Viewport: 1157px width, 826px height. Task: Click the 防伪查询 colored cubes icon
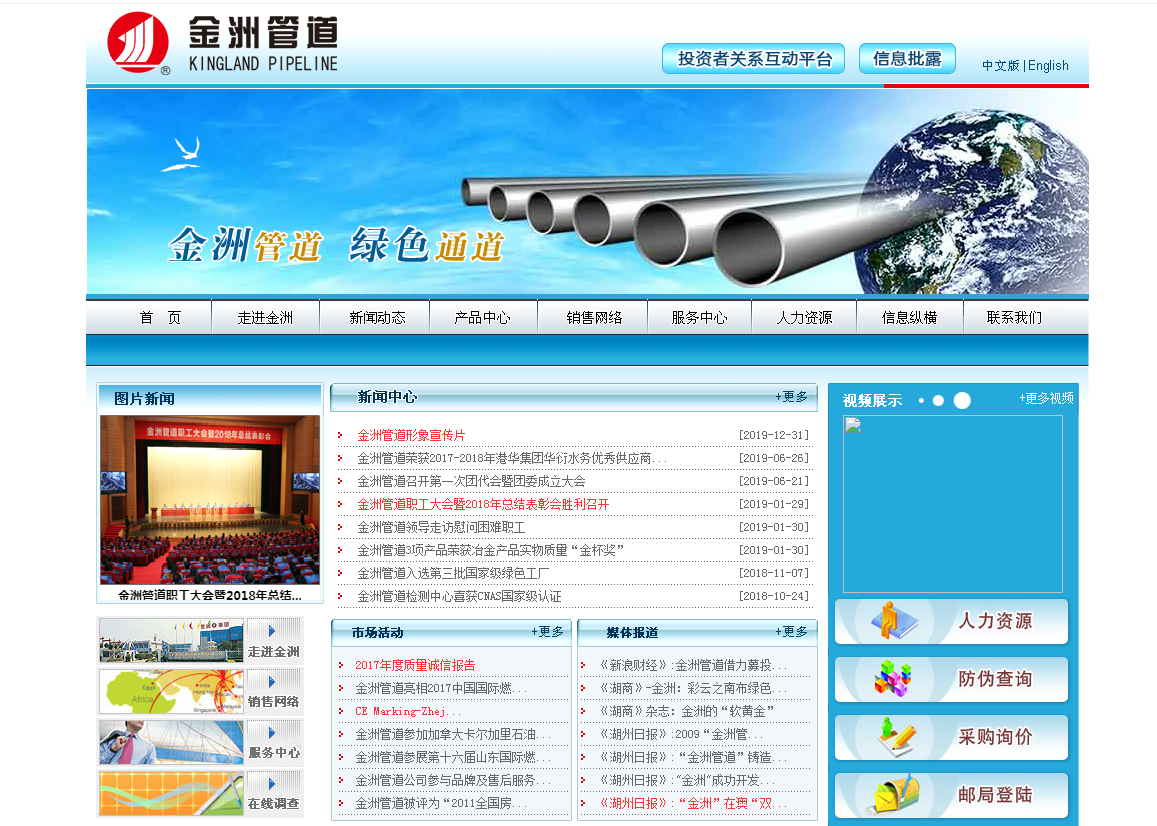point(894,679)
